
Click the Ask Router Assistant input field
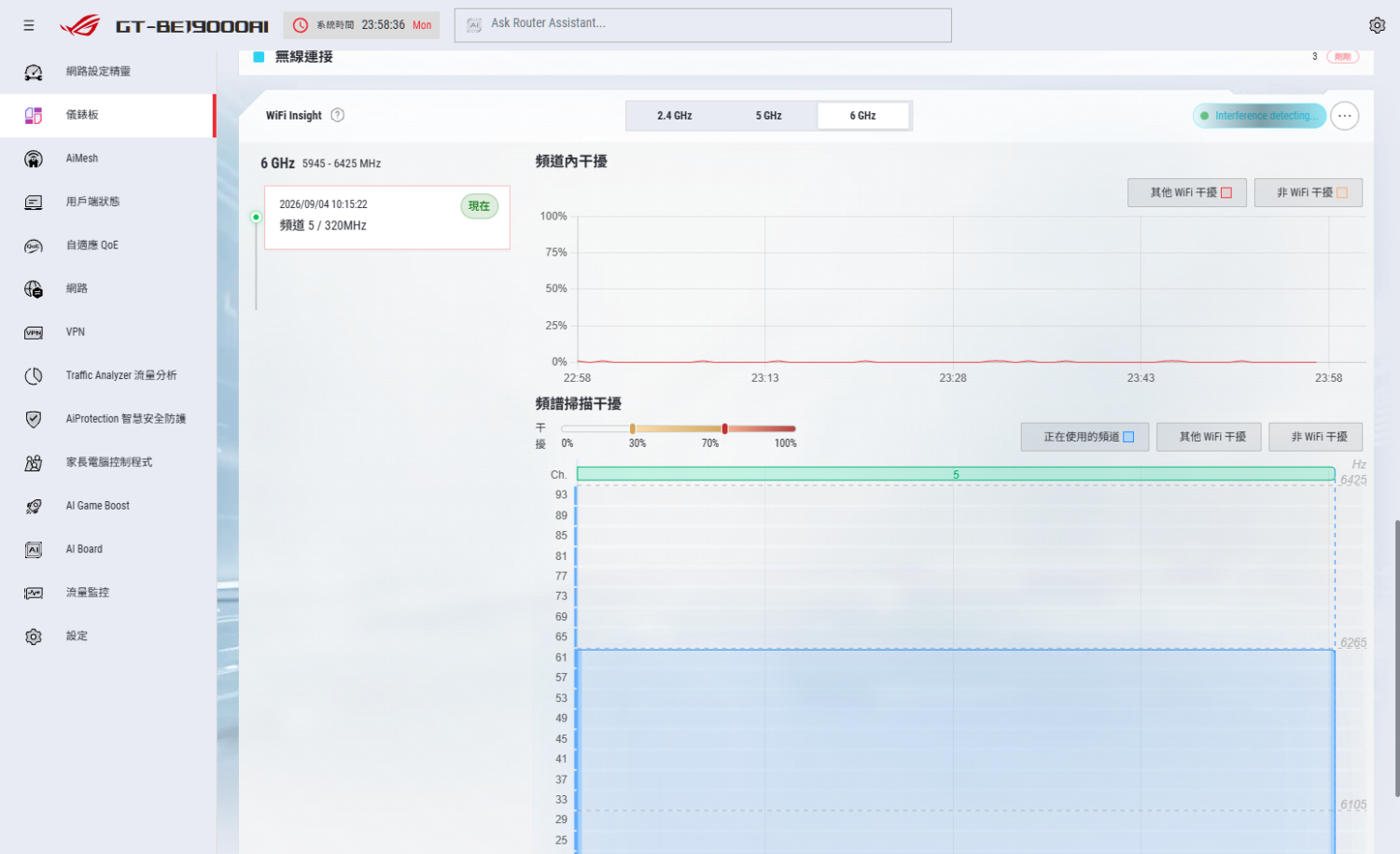(x=703, y=25)
